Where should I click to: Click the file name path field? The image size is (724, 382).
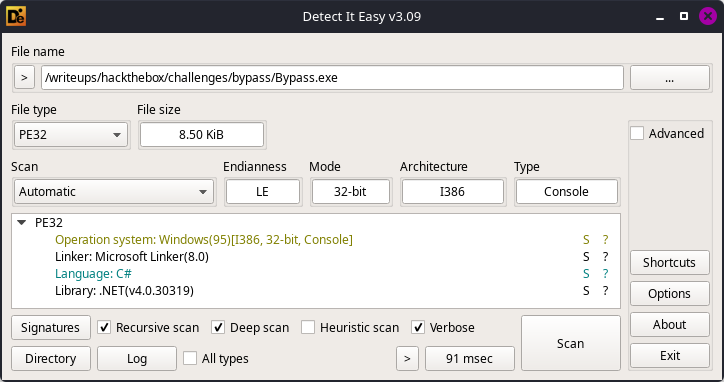point(332,78)
